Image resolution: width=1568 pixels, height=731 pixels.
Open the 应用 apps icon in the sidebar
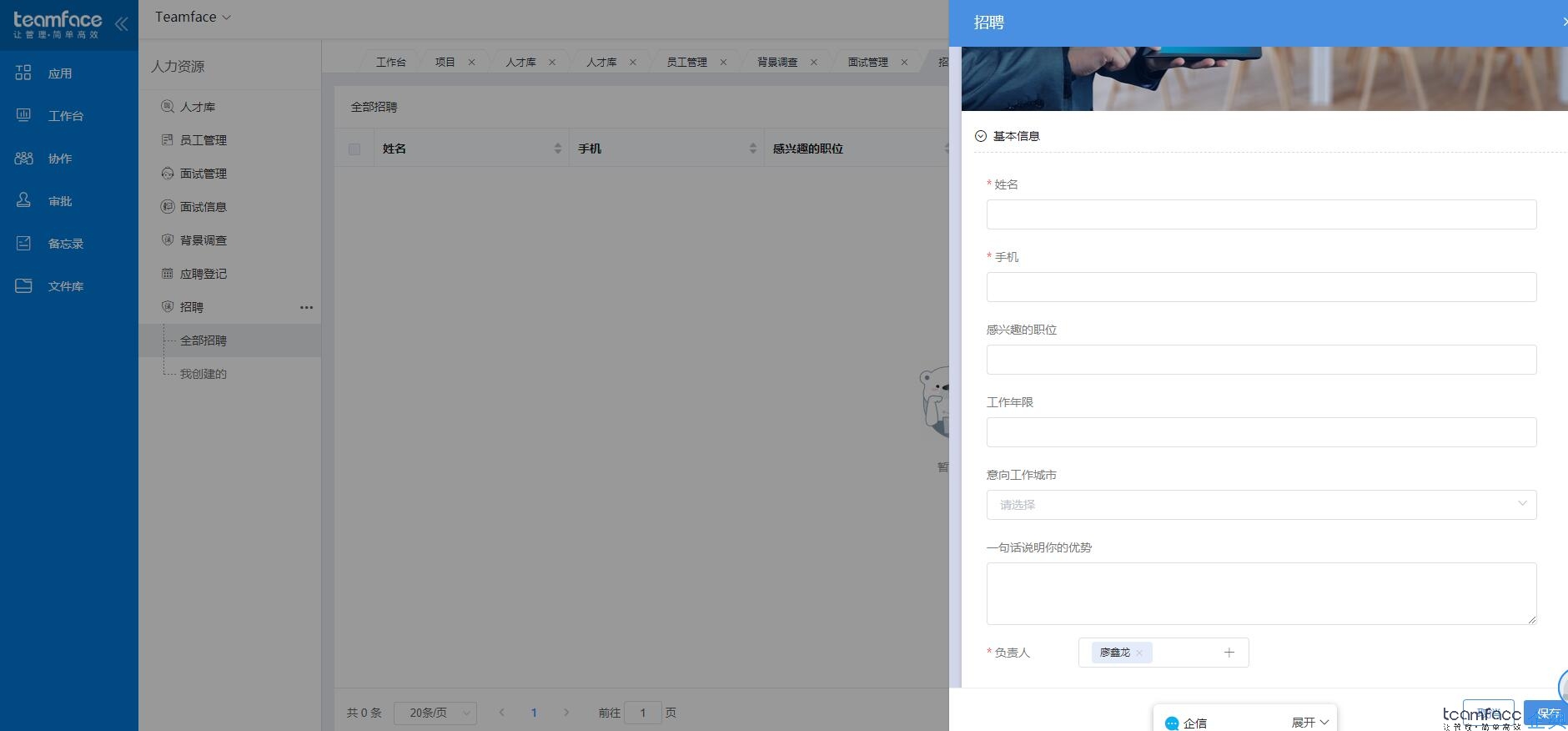[x=23, y=73]
